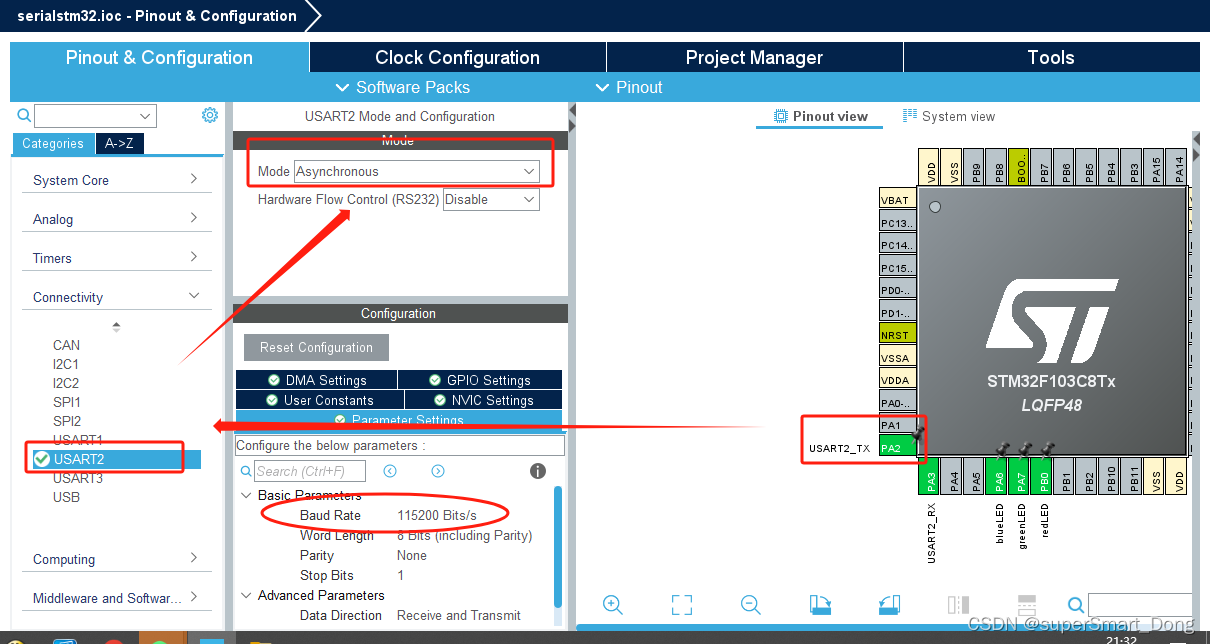Select USART3 in the Connectivity list
1210x644 pixels.
78,478
